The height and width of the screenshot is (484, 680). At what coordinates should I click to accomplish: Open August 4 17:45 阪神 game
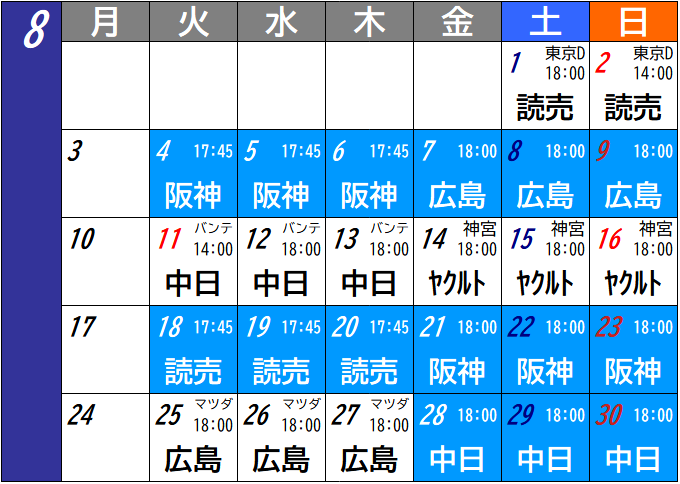click(193, 174)
